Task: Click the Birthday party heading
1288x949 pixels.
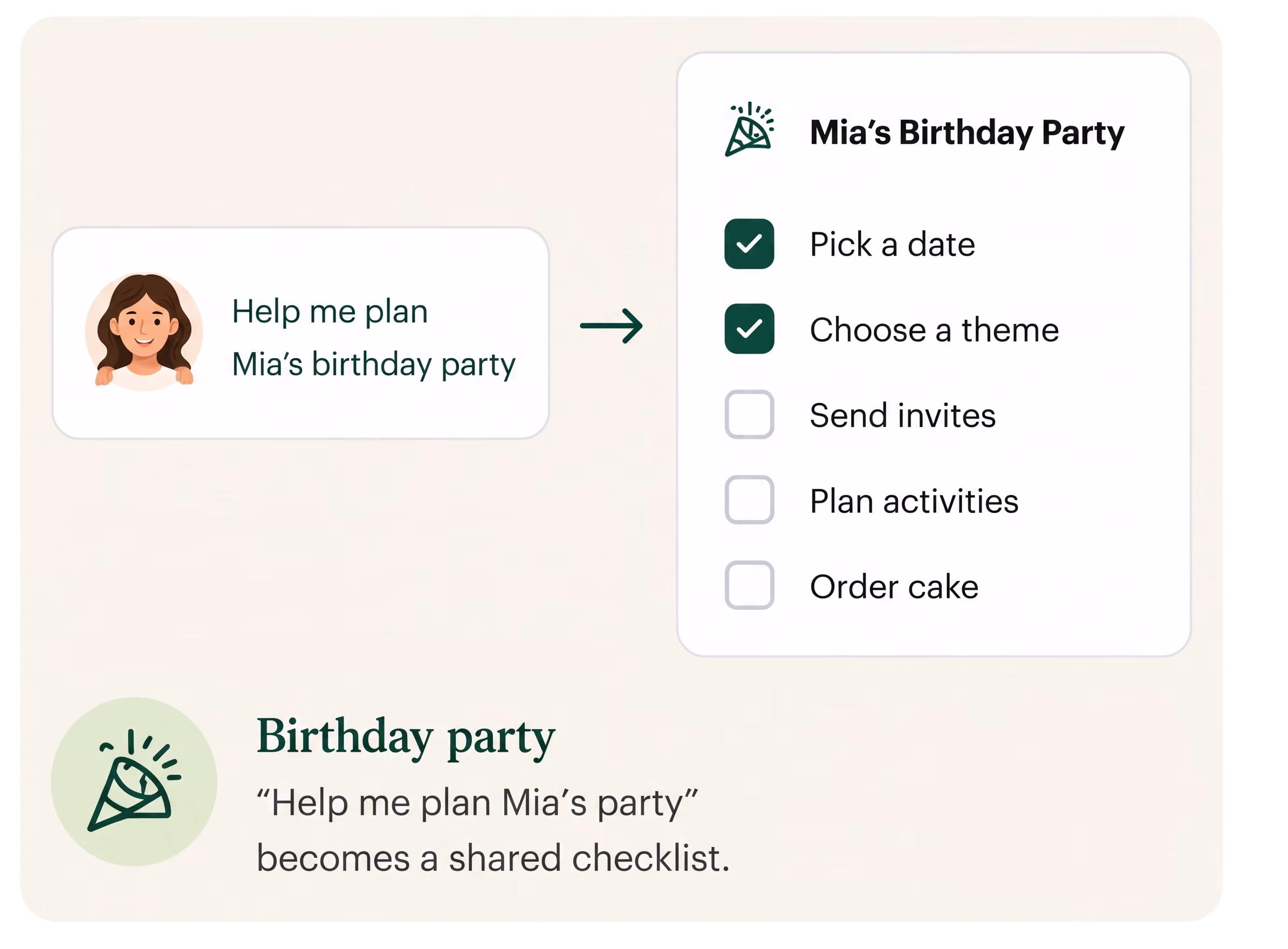Action: coord(406,737)
